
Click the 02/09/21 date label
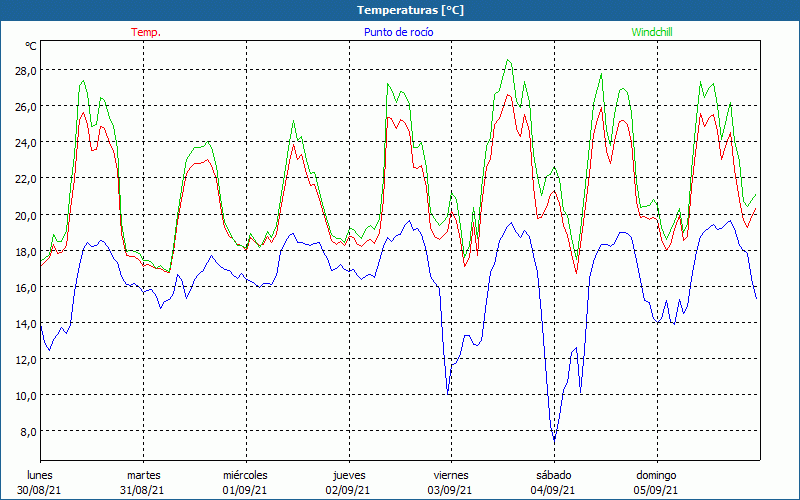pos(347,490)
